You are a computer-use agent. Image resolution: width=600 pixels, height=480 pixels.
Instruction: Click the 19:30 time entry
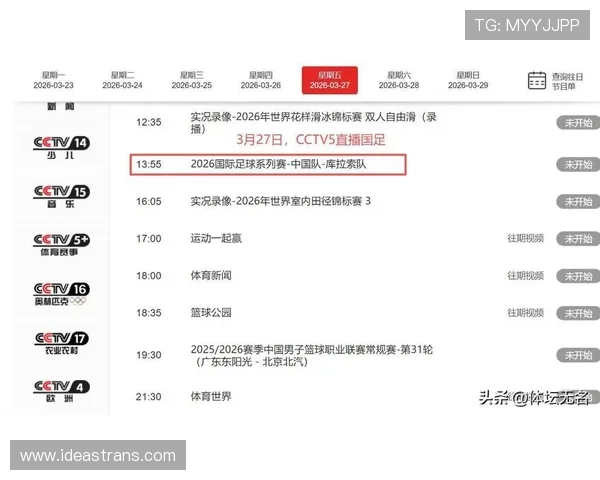point(149,355)
